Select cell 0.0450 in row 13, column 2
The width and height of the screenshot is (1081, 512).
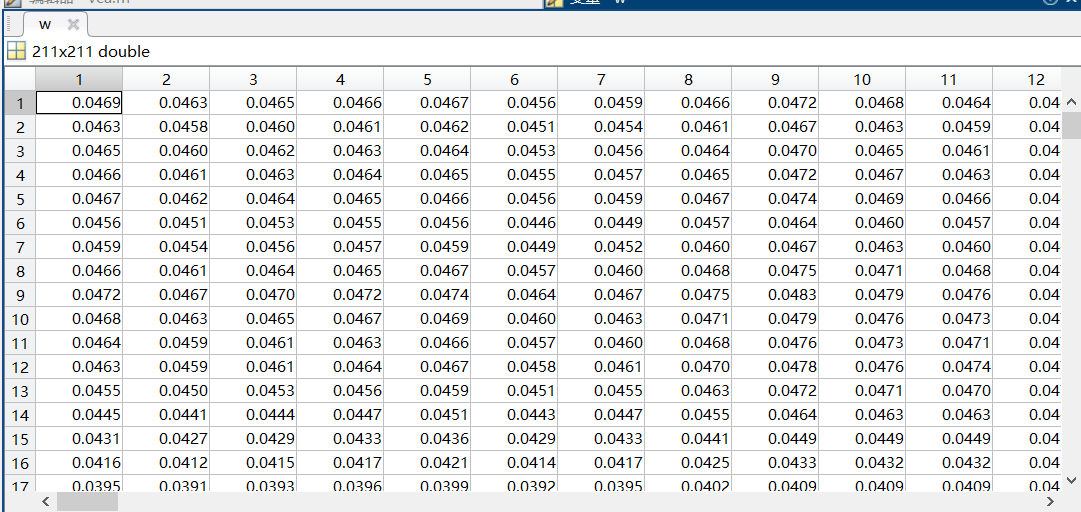coord(166,391)
